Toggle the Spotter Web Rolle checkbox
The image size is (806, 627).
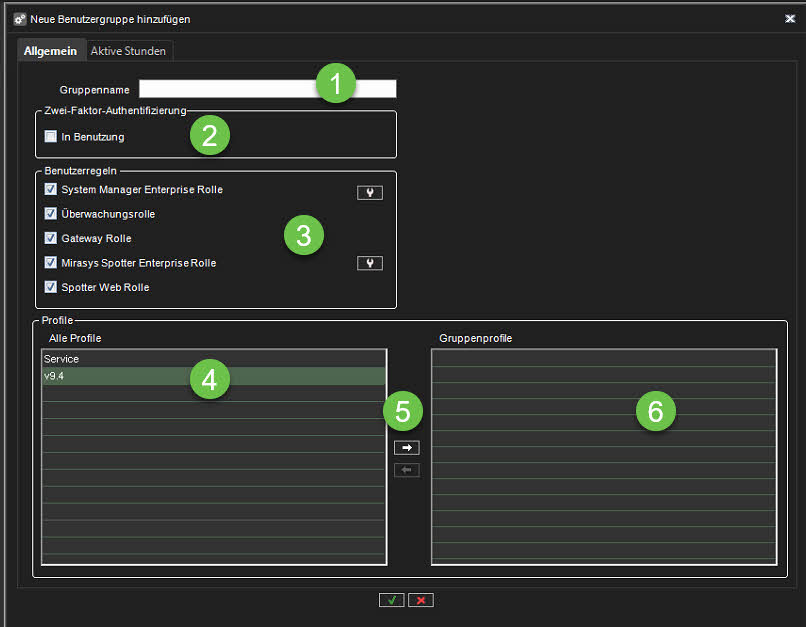(51, 287)
